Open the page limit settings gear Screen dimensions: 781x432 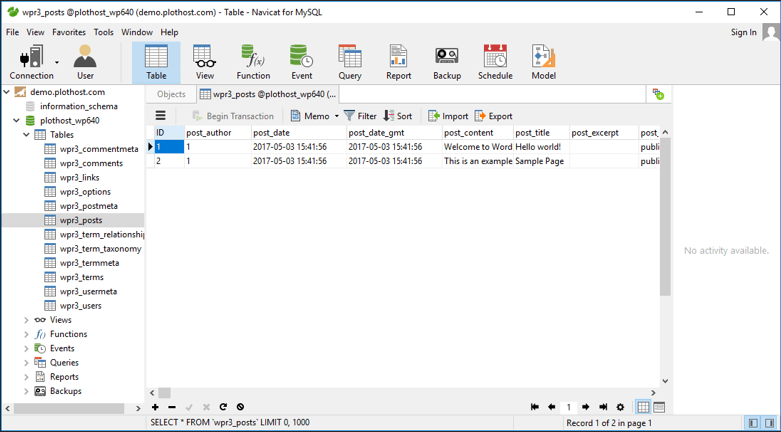tap(620, 407)
